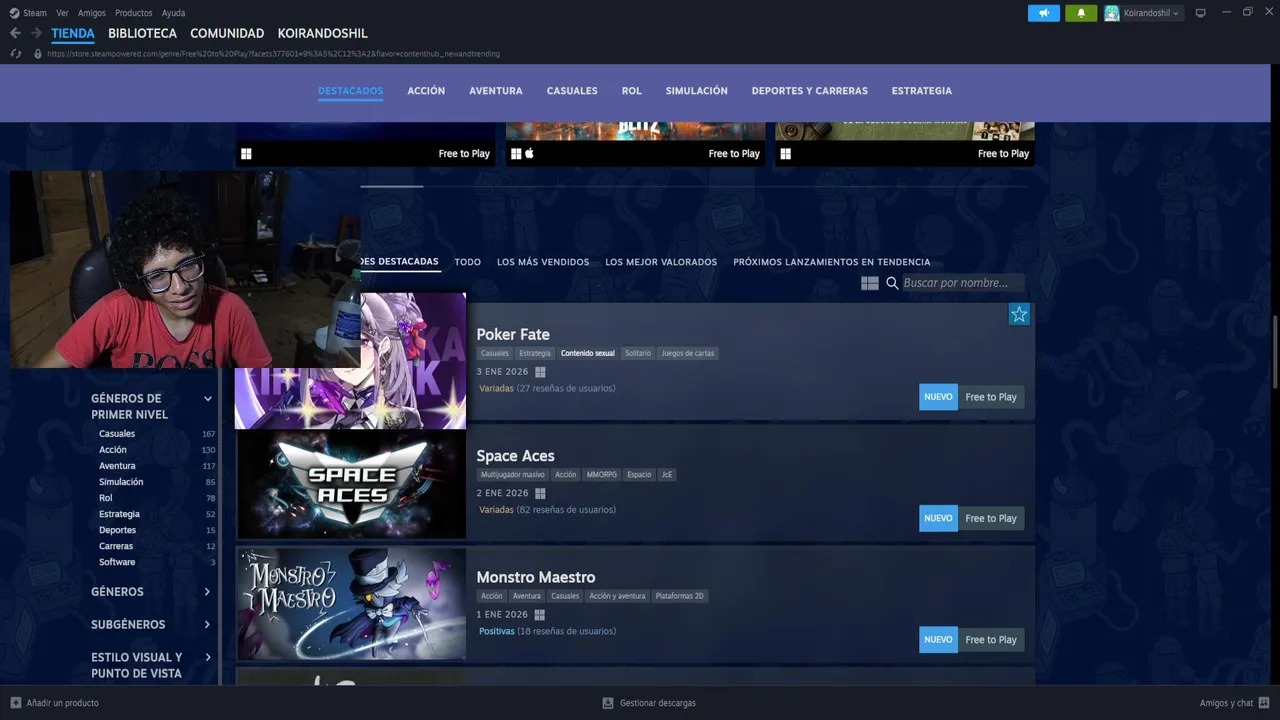Click the Steam logo icon in menu bar
1280x720 pixels.
click(x=14, y=13)
